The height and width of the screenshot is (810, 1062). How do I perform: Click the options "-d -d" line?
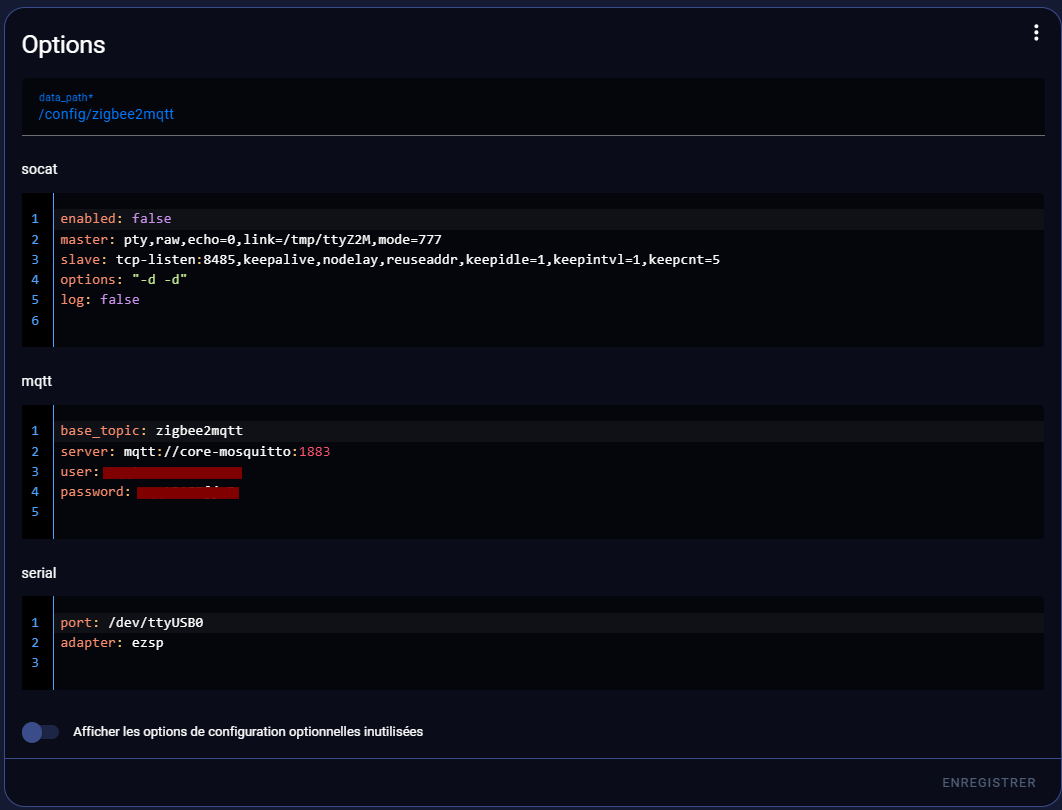(549, 280)
